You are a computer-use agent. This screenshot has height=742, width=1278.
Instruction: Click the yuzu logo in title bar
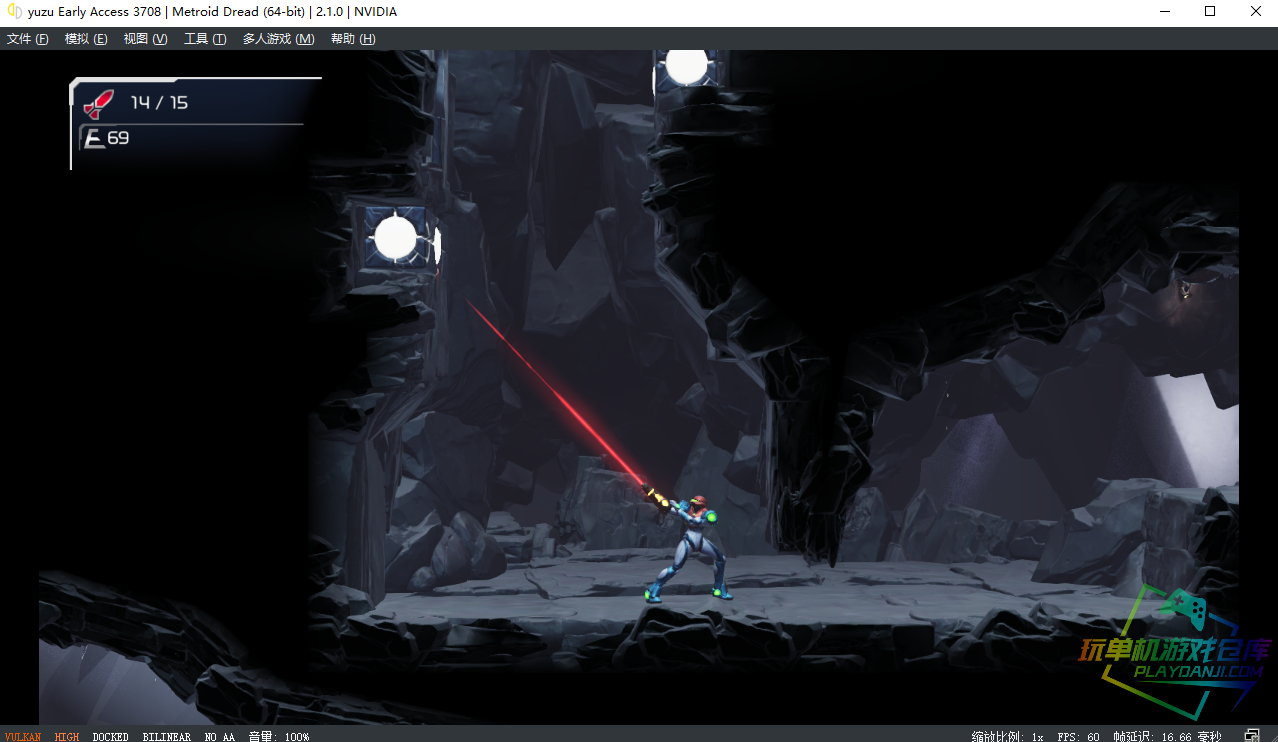[x=14, y=12]
